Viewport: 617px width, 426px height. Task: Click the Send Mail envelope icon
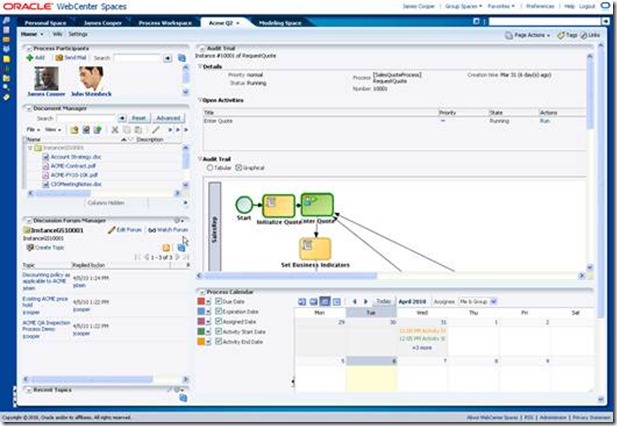(59, 58)
